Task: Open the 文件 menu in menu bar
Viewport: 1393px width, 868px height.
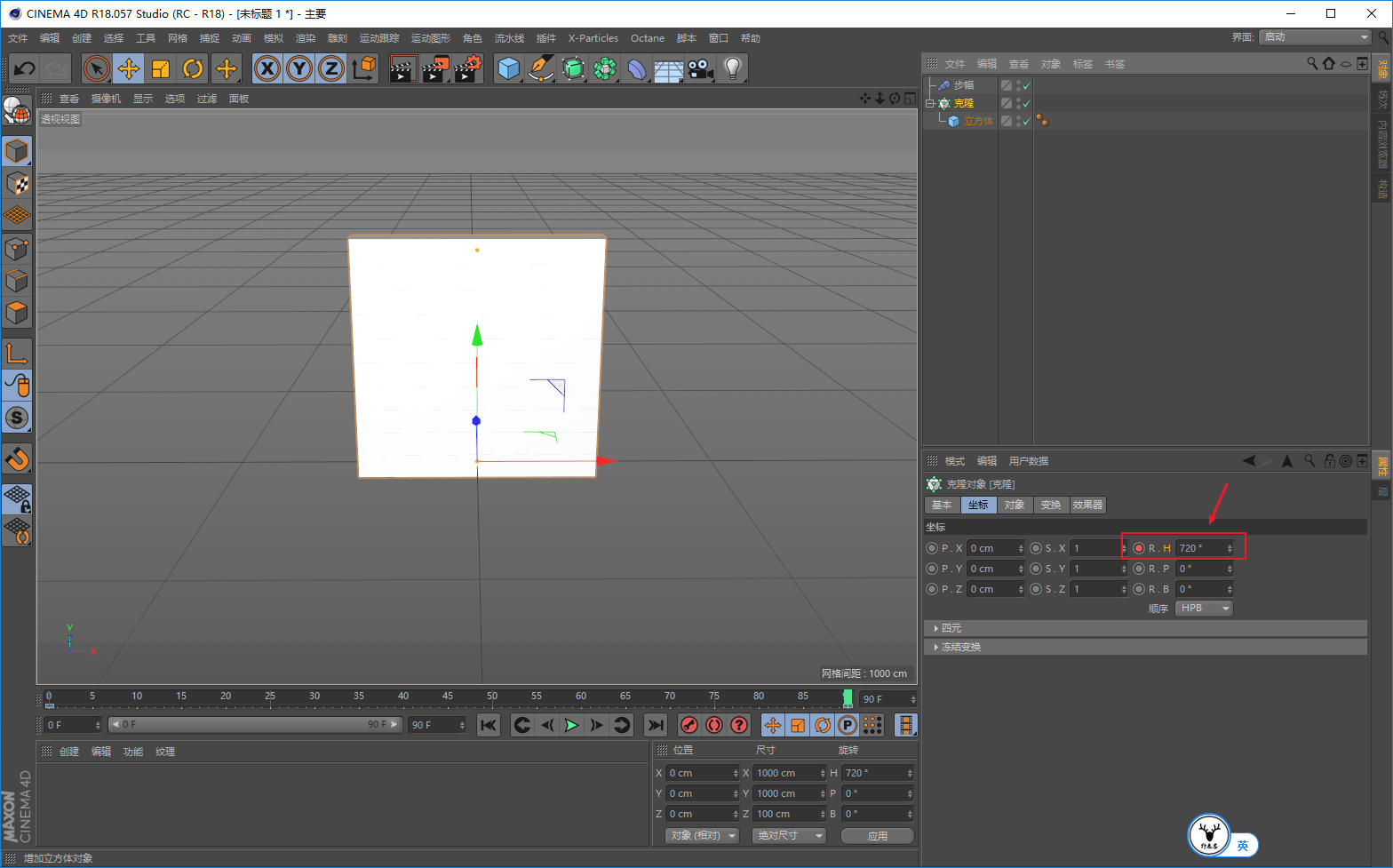Action: tap(18, 38)
